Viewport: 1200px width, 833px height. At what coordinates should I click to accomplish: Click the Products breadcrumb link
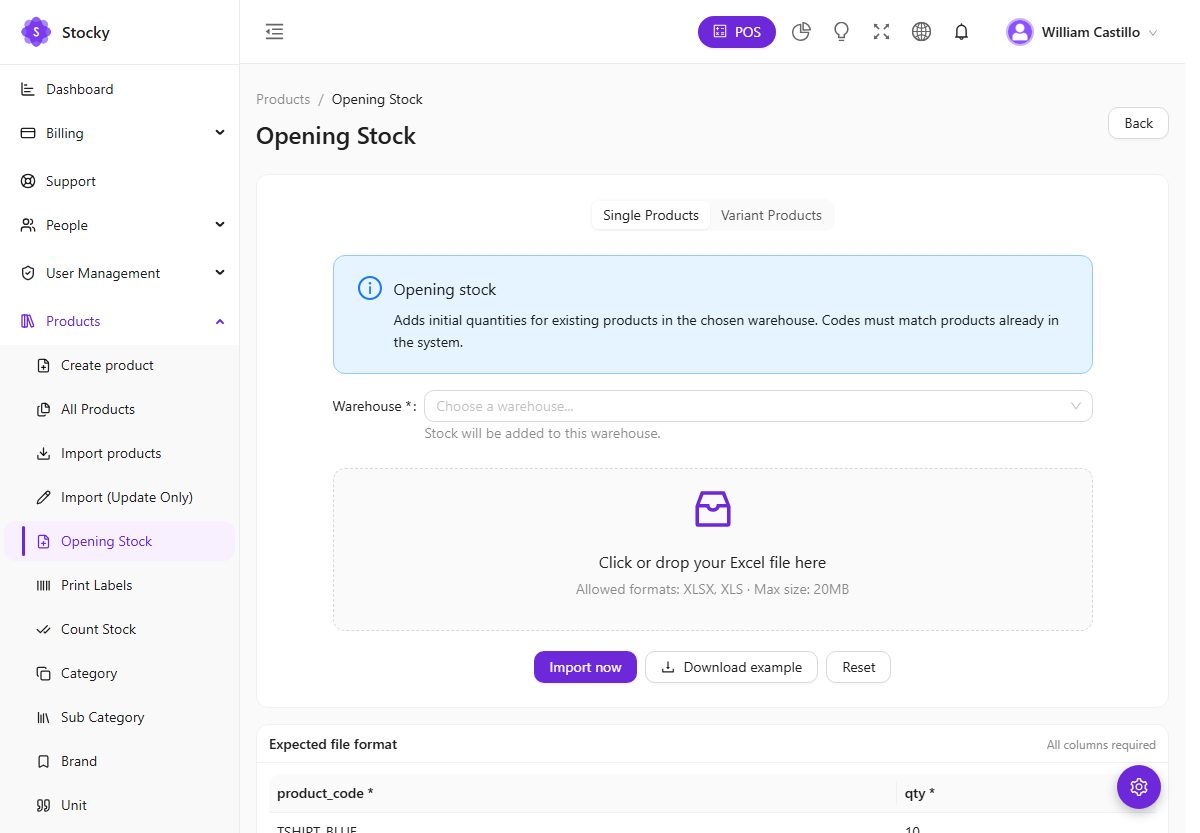(x=283, y=99)
